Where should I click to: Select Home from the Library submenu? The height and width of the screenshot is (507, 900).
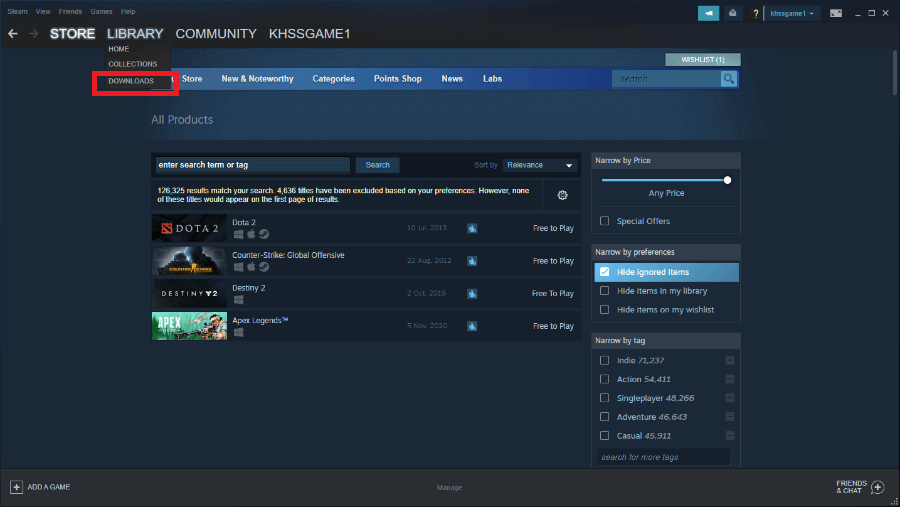click(119, 49)
